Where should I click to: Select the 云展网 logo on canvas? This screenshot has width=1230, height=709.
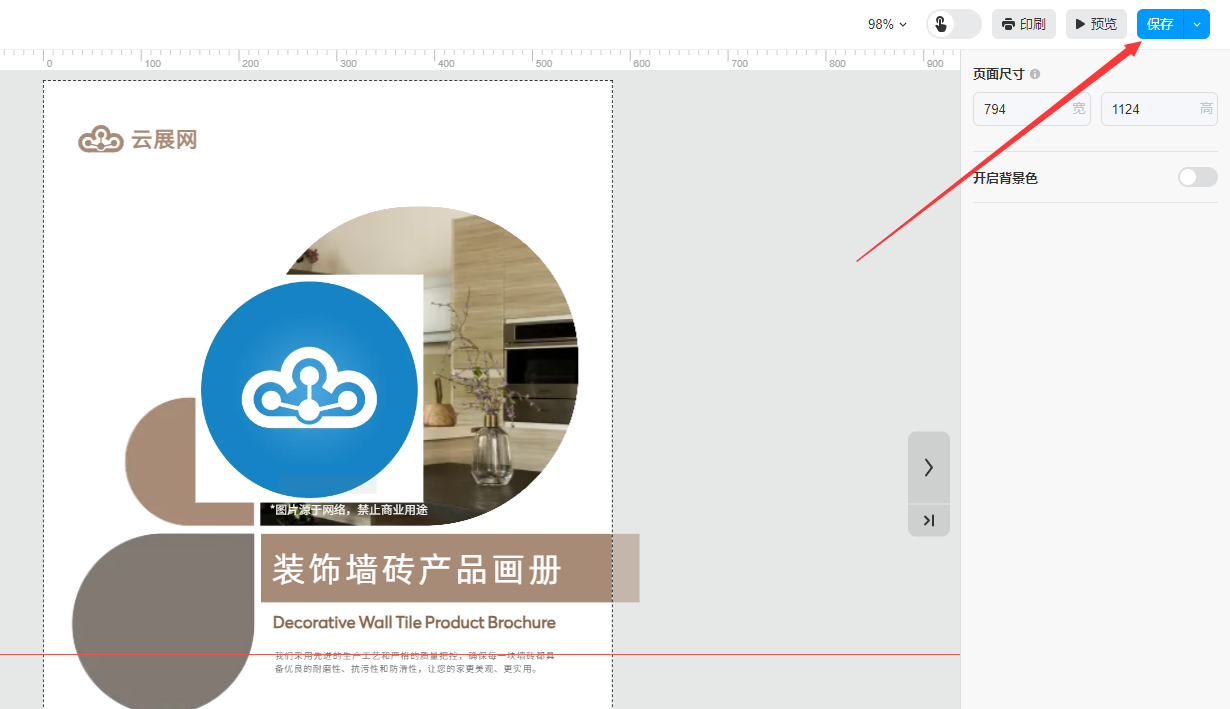pyautogui.click(x=138, y=140)
